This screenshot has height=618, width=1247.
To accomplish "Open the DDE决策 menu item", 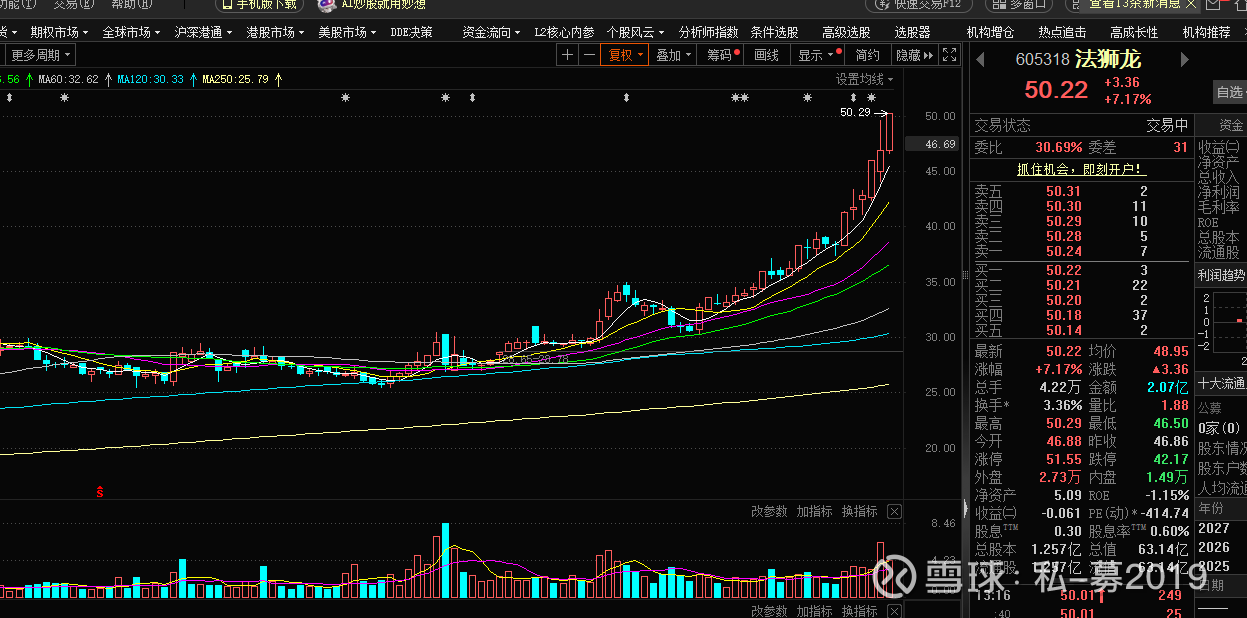I will [411, 32].
